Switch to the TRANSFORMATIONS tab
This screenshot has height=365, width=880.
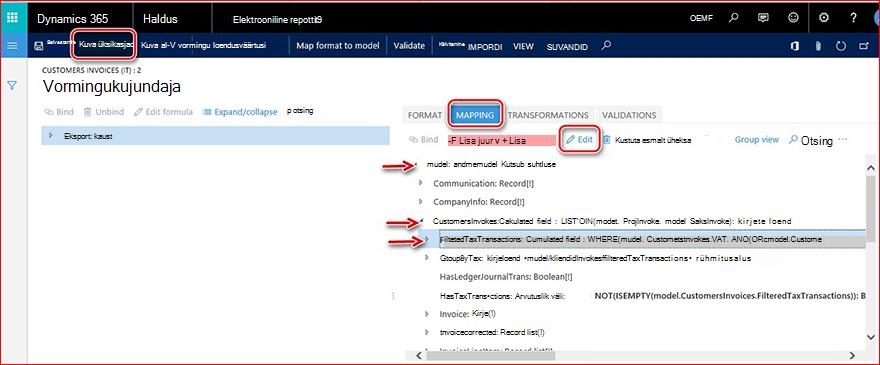(x=548, y=115)
